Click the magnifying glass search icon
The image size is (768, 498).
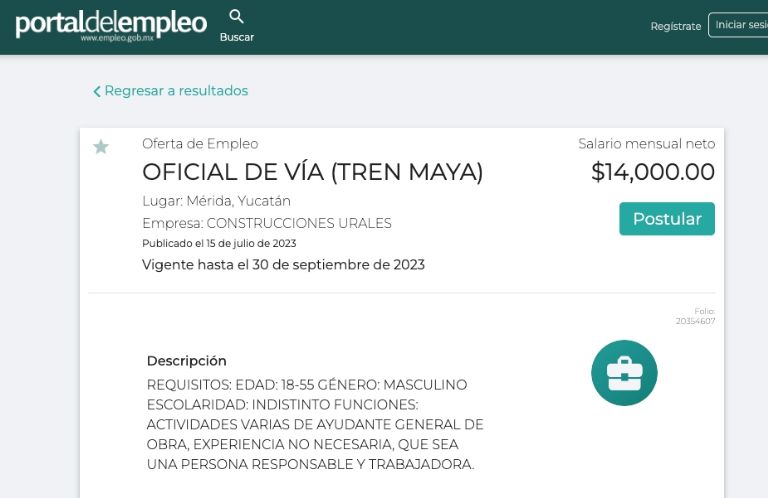click(237, 16)
